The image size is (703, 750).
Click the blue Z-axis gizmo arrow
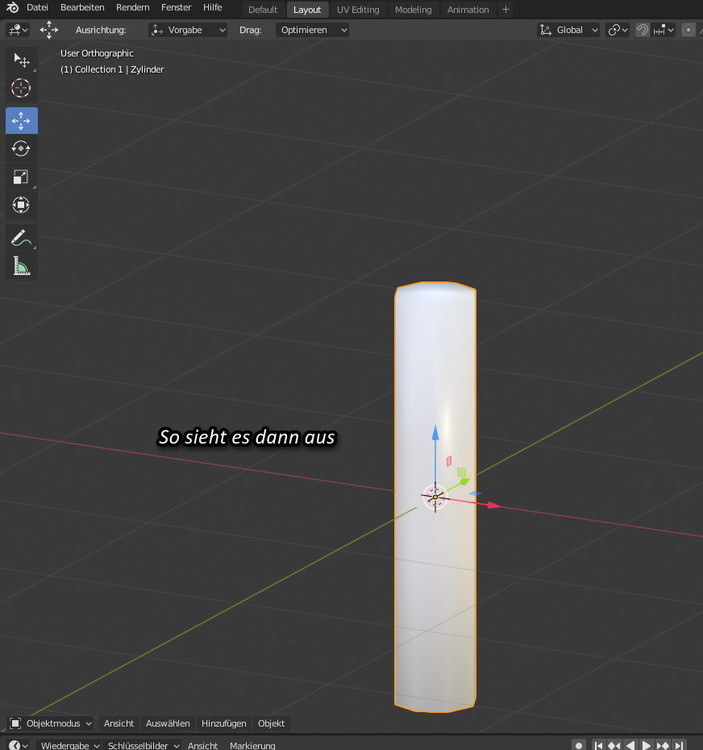click(434, 434)
